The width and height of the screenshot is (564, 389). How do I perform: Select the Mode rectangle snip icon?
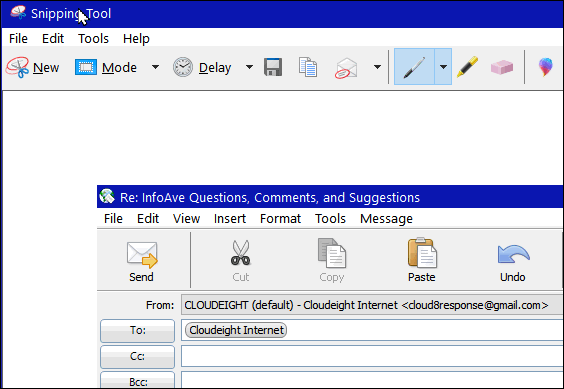(x=86, y=67)
